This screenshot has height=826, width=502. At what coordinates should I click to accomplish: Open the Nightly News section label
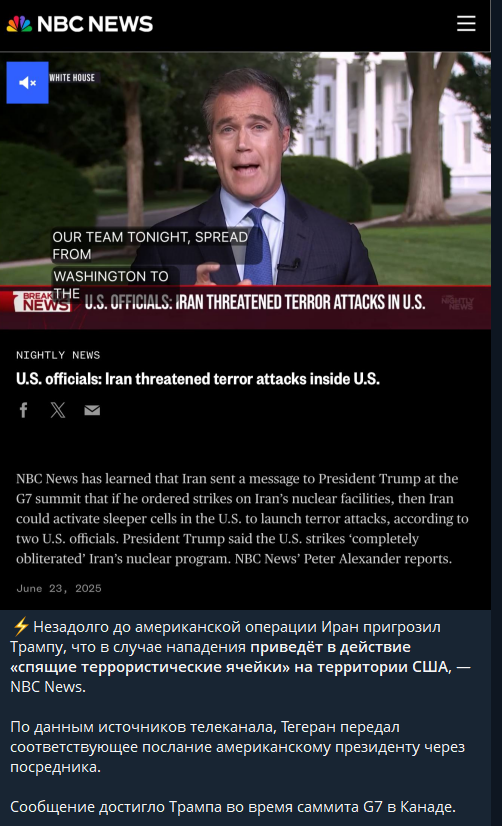[58, 355]
